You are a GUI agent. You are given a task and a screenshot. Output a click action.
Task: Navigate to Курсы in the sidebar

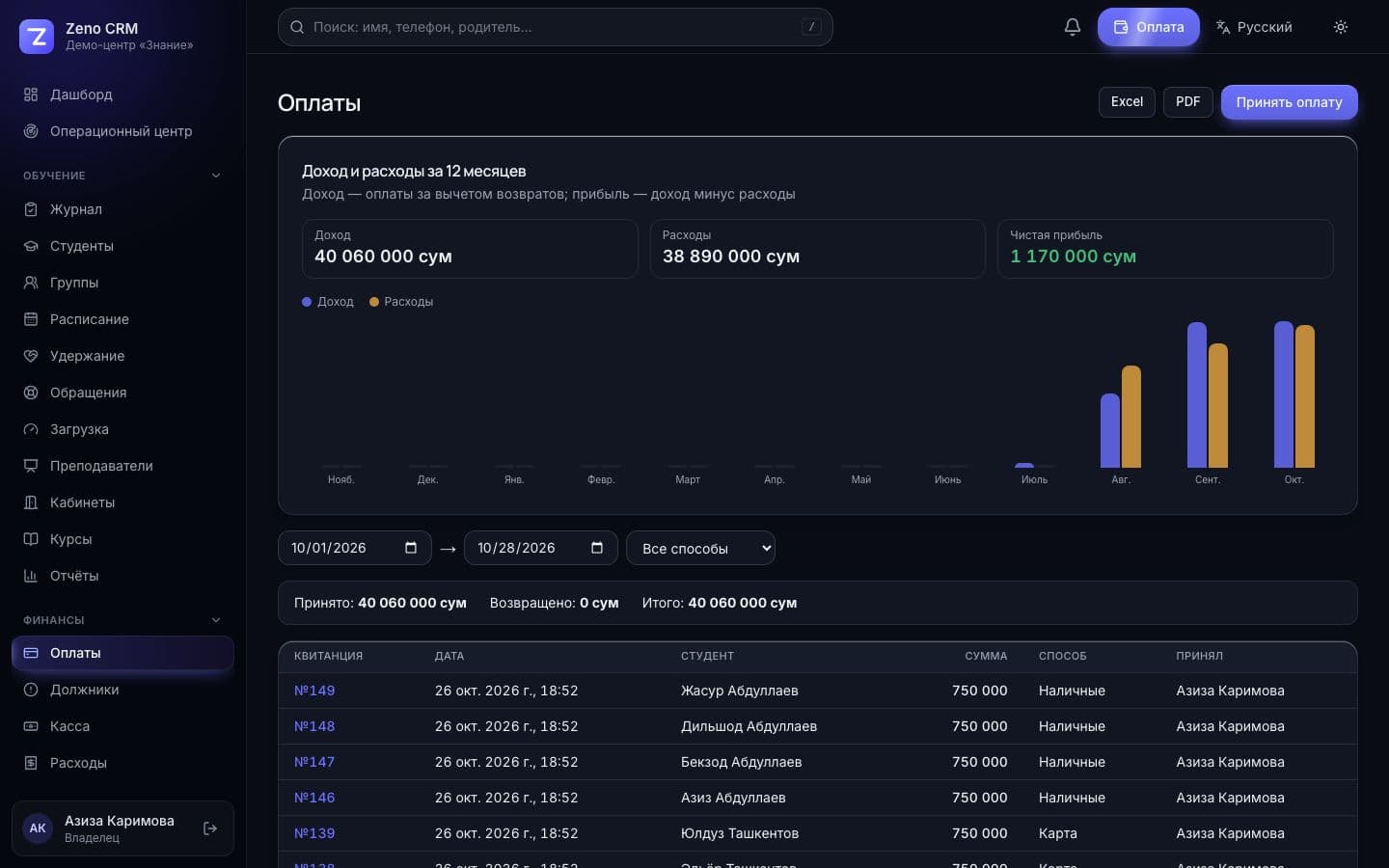click(x=123, y=539)
